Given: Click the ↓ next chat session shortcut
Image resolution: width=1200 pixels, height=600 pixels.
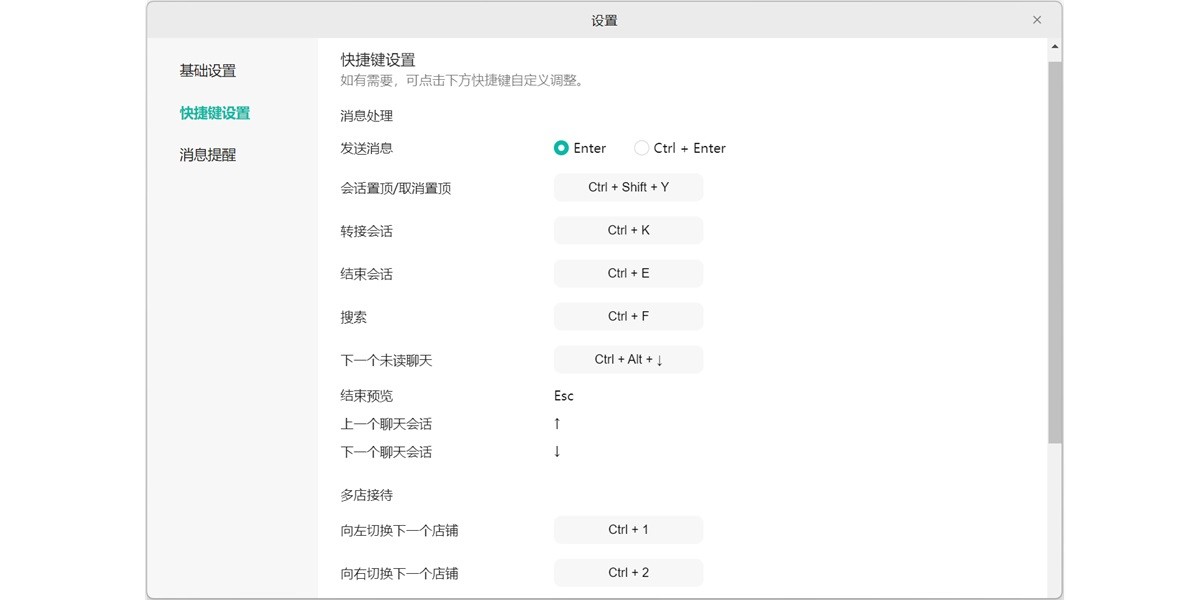Looking at the screenshot, I should [x=556, y=451].
